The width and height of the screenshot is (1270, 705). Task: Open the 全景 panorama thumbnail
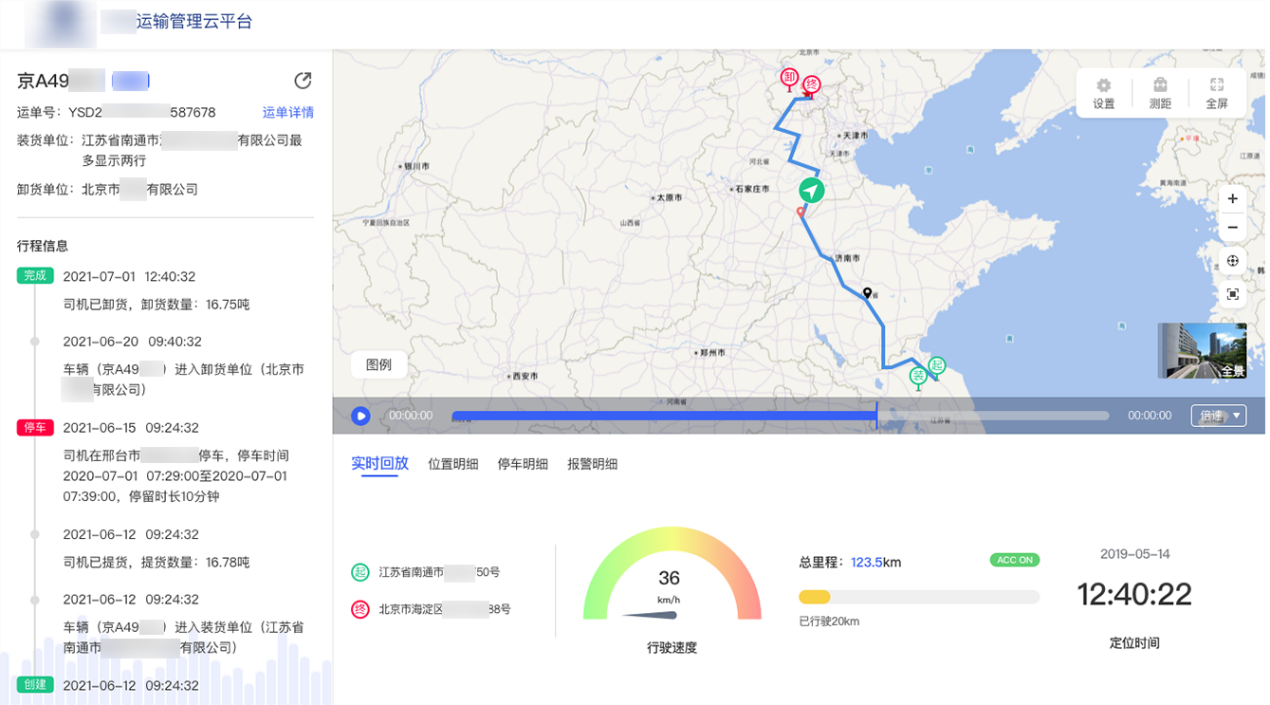[1202, 351]
